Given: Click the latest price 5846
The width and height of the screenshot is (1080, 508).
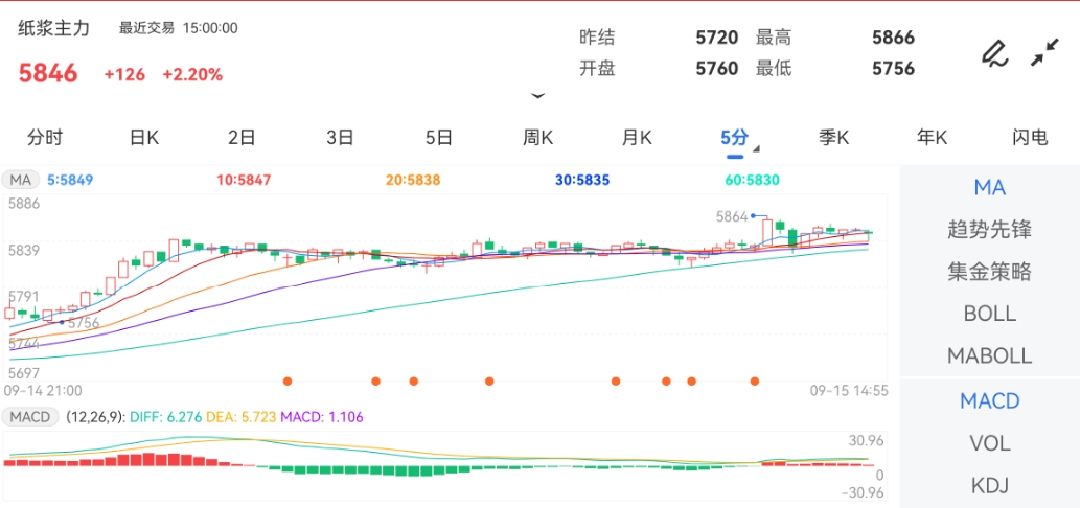Looking at the screenshot, I should click(48, 73).
